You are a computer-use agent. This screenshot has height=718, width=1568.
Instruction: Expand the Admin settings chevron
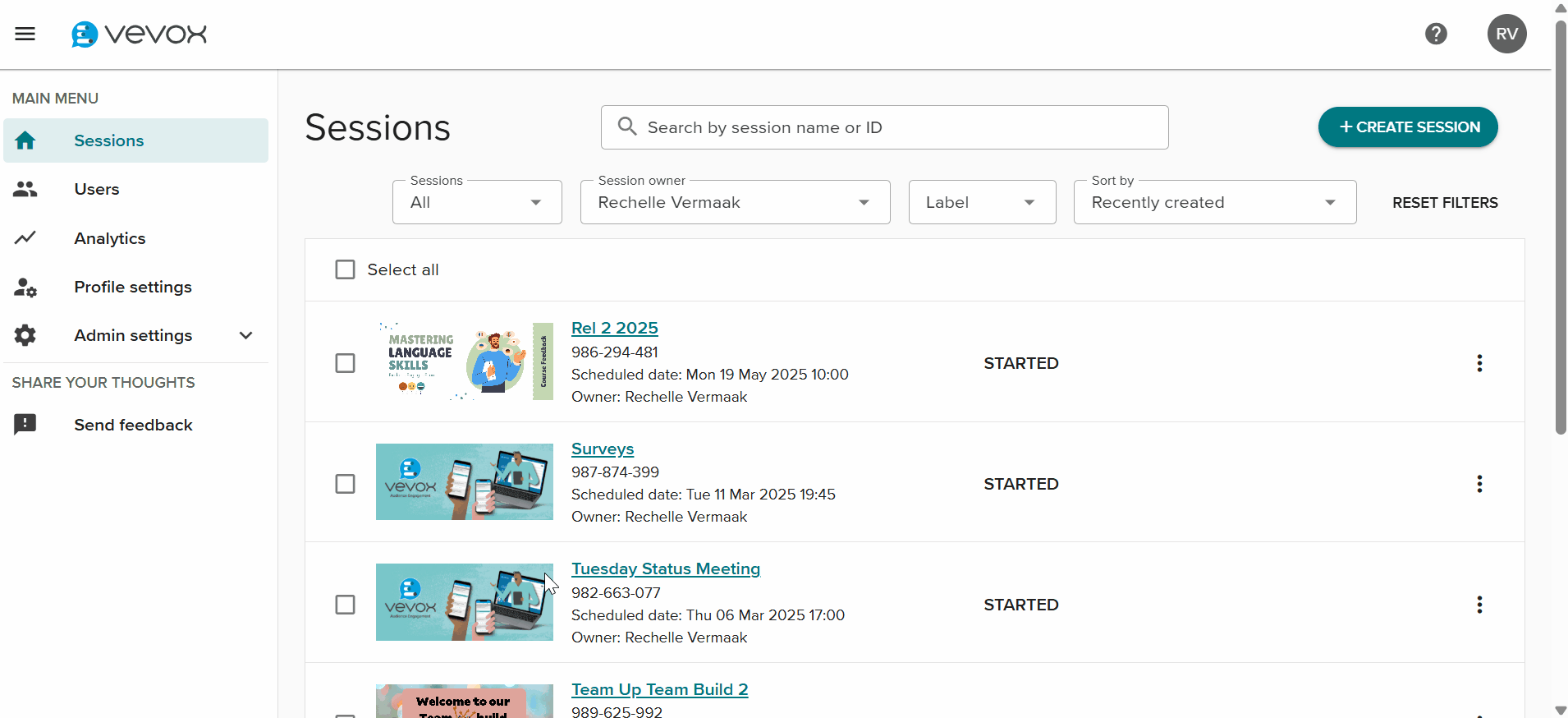(245, 335)
